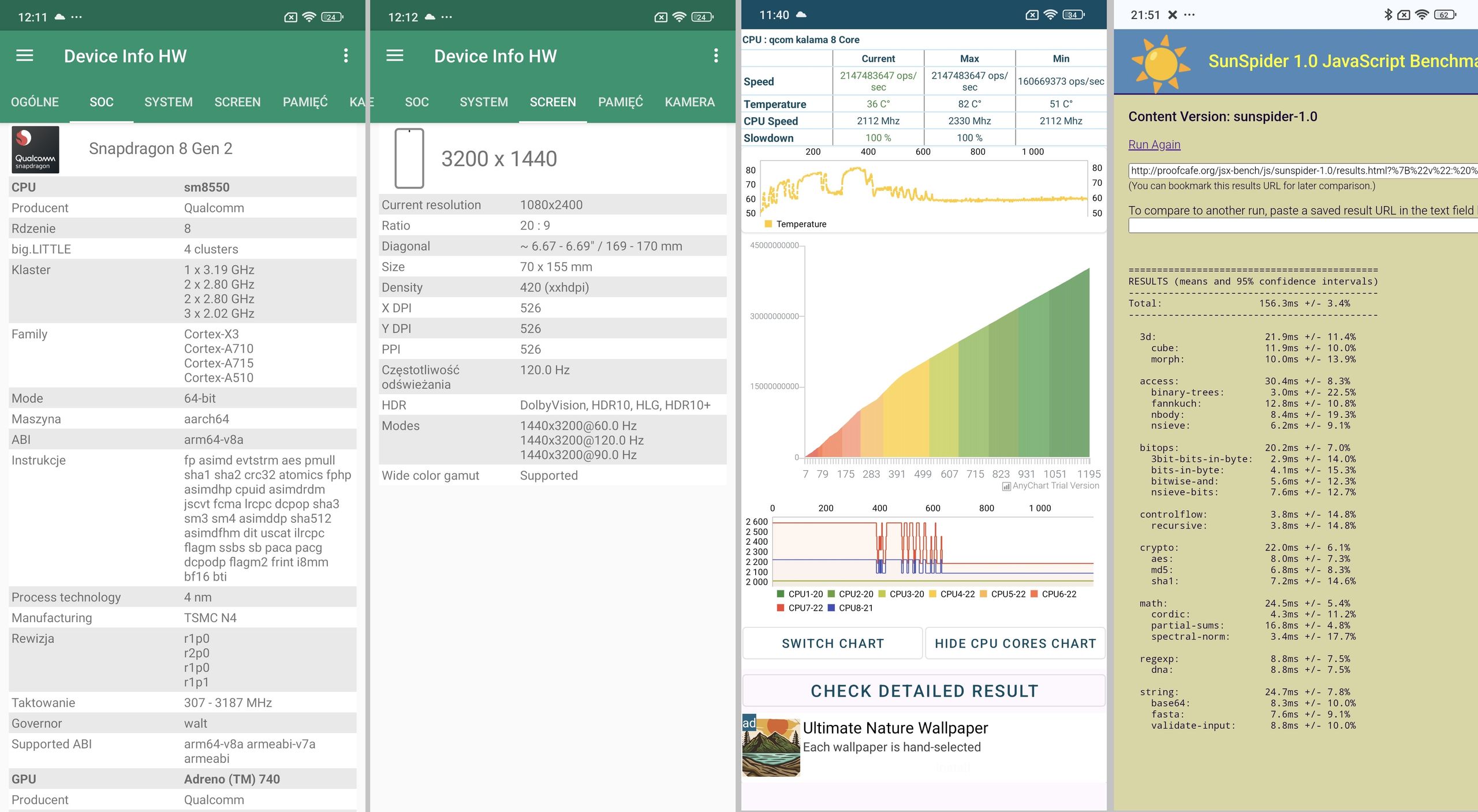Switch to SOC tab in the 12:12 screenshot
The height and width of the screenshot is (812, 1478).
[417, 102]
